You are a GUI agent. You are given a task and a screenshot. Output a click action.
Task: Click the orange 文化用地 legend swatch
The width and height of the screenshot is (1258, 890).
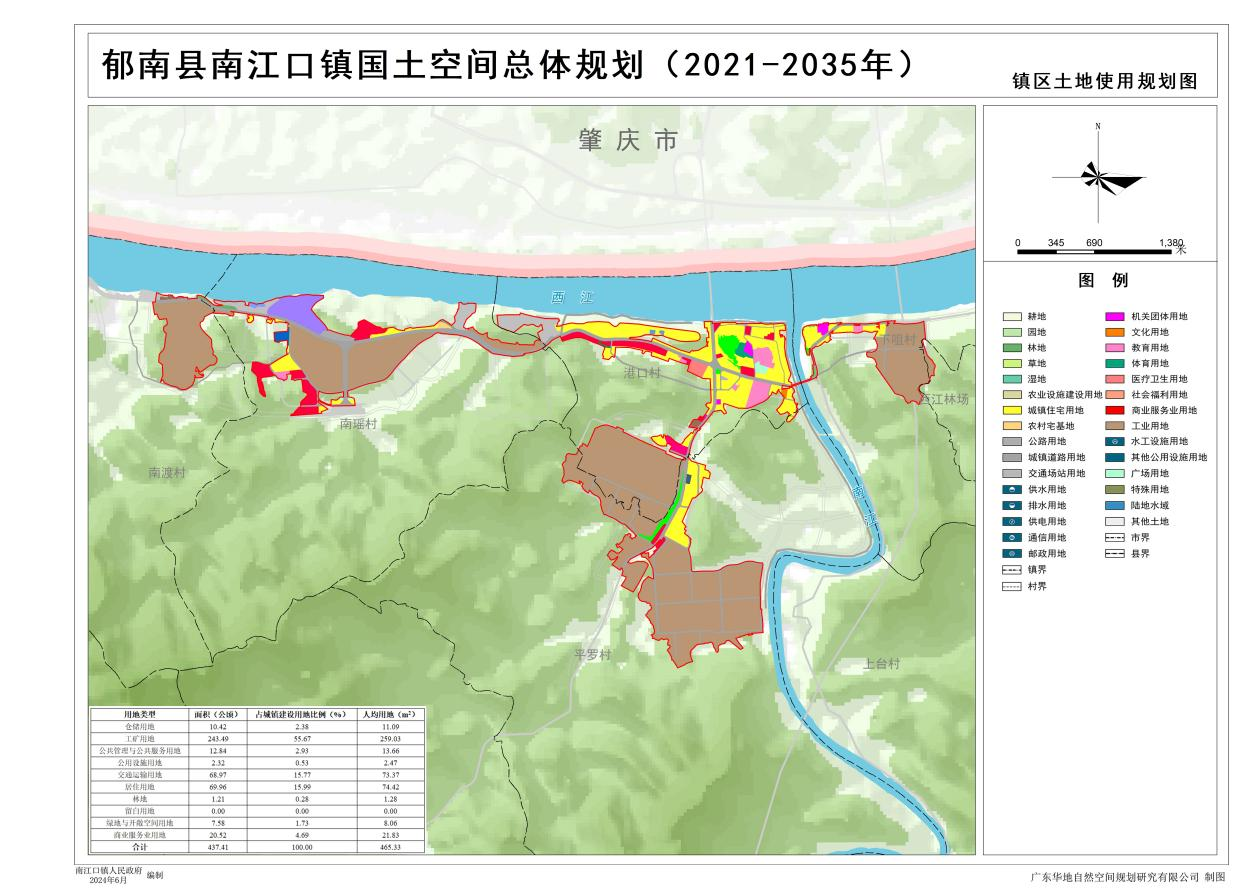point(1115,332)
